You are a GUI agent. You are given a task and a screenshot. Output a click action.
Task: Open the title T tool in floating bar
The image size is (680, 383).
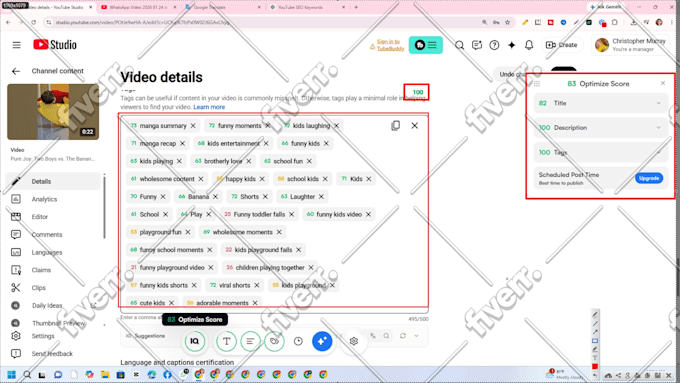click(x=226, y=341)
